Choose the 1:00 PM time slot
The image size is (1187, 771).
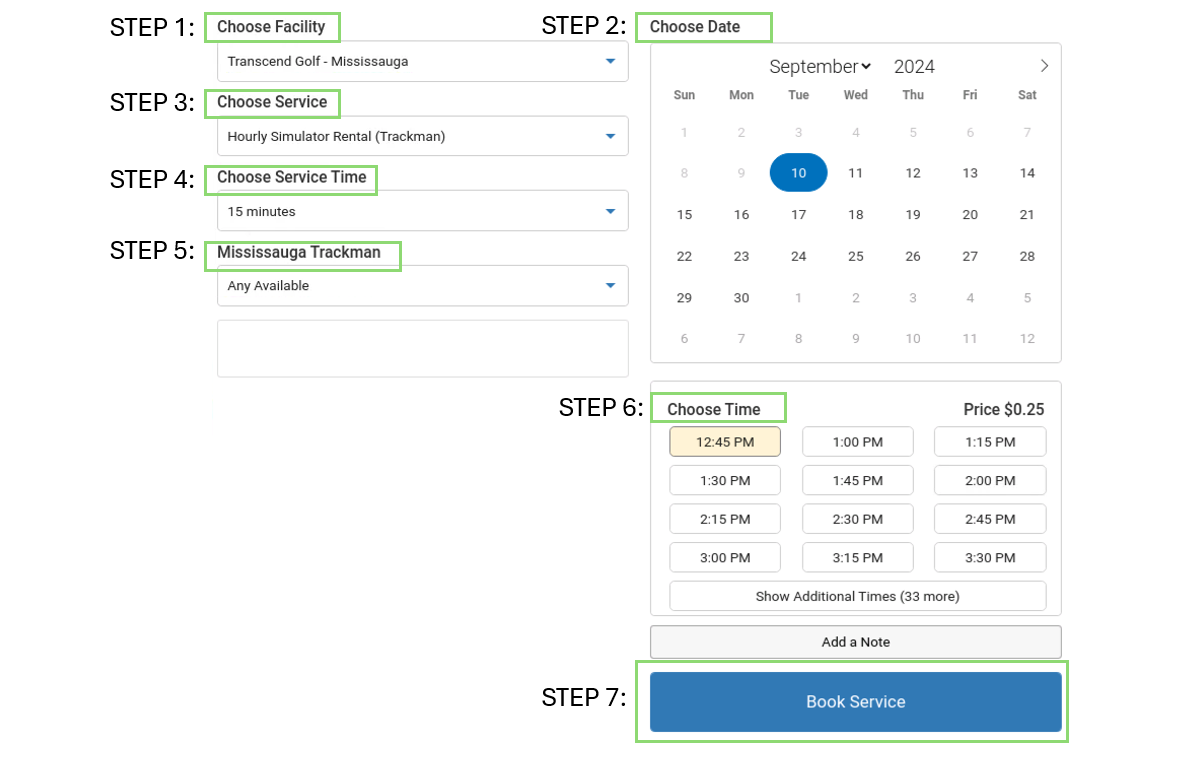pos(858,442)
